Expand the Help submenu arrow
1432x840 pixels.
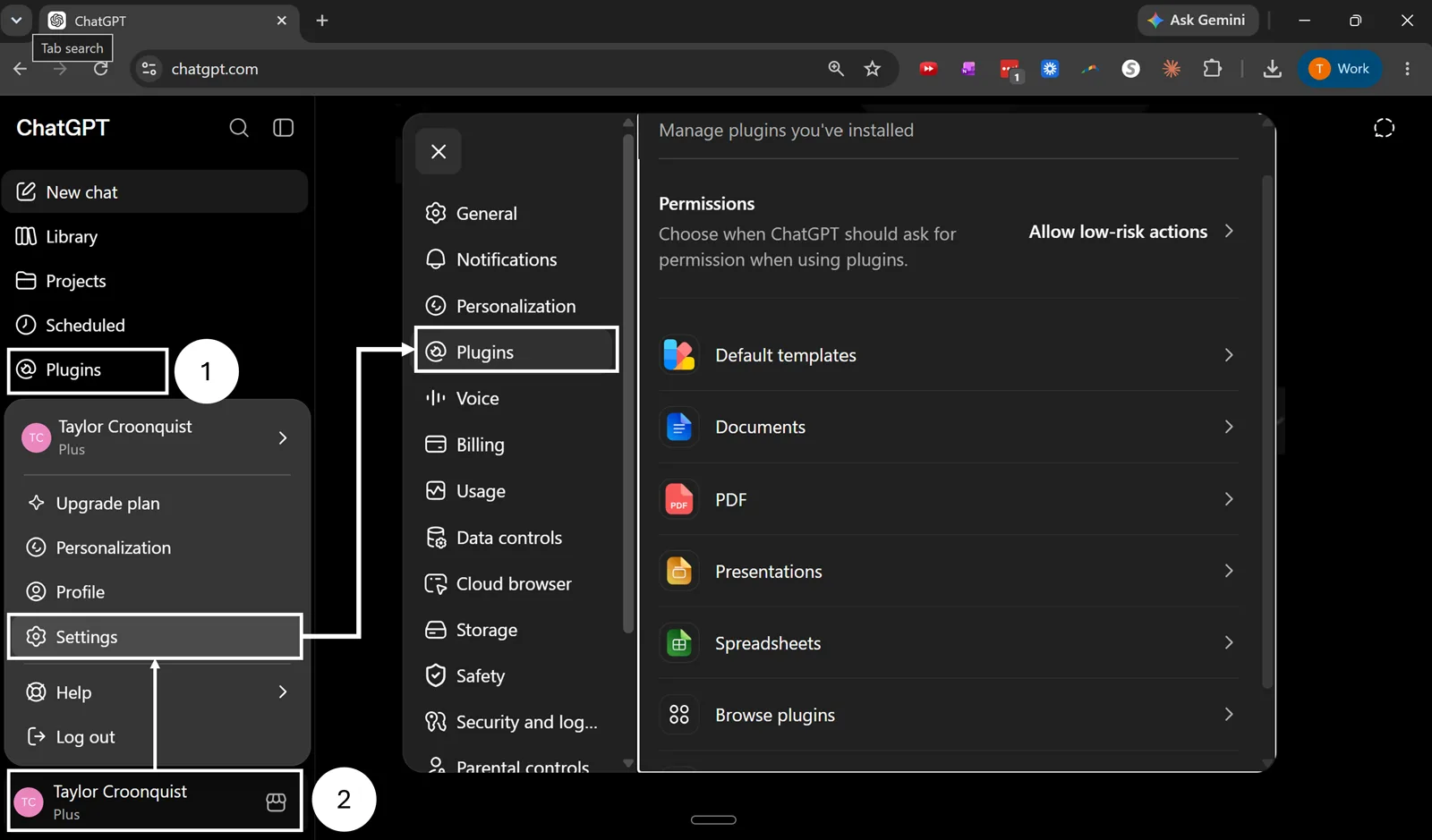(283, 692)
